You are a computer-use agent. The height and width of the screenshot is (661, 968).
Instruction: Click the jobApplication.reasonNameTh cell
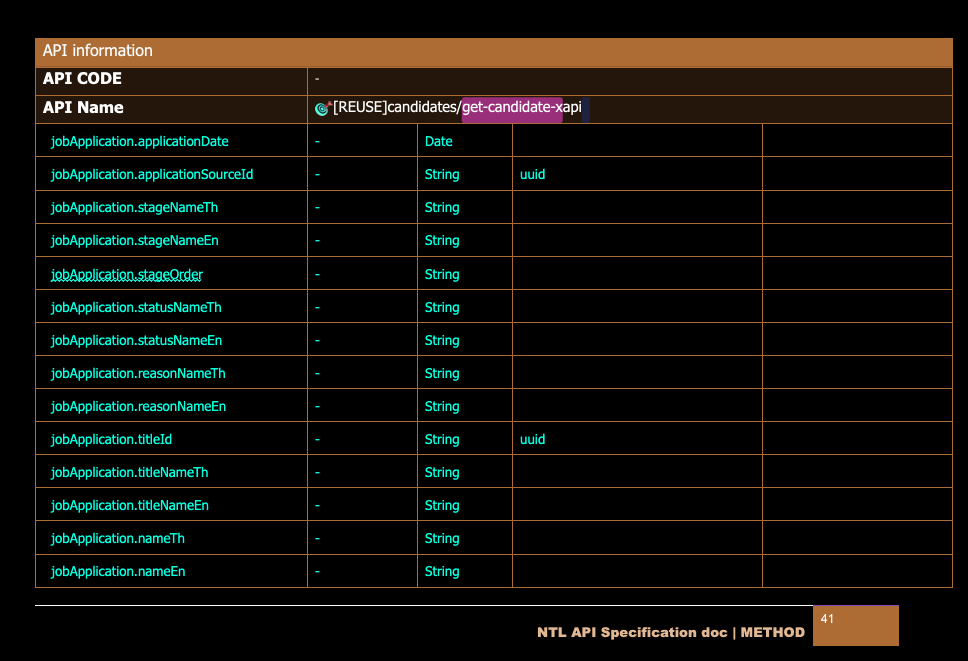[x=138, y=374]
